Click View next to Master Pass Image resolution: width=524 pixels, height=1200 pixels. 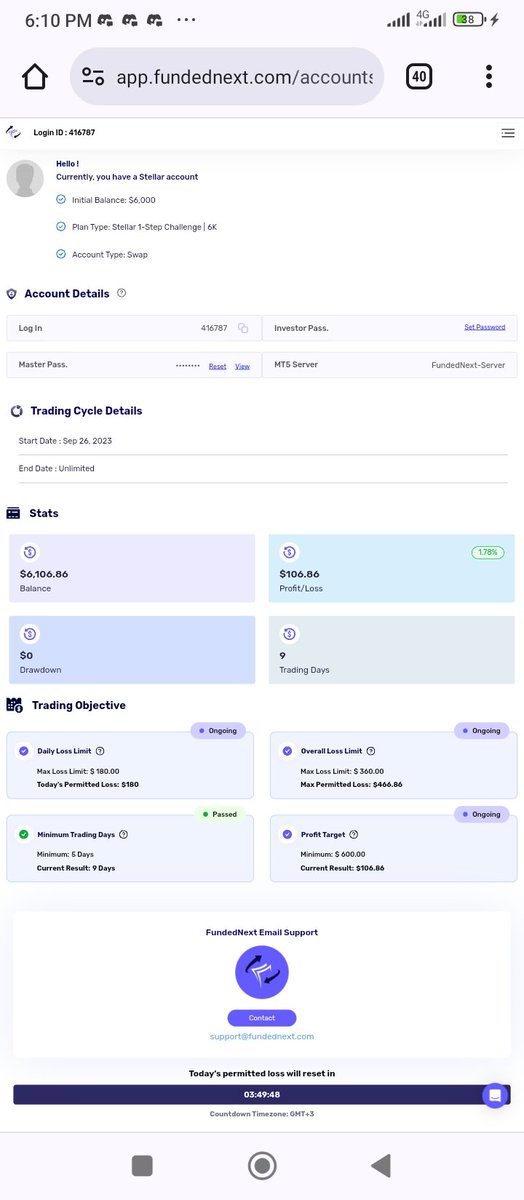(242, 366)
